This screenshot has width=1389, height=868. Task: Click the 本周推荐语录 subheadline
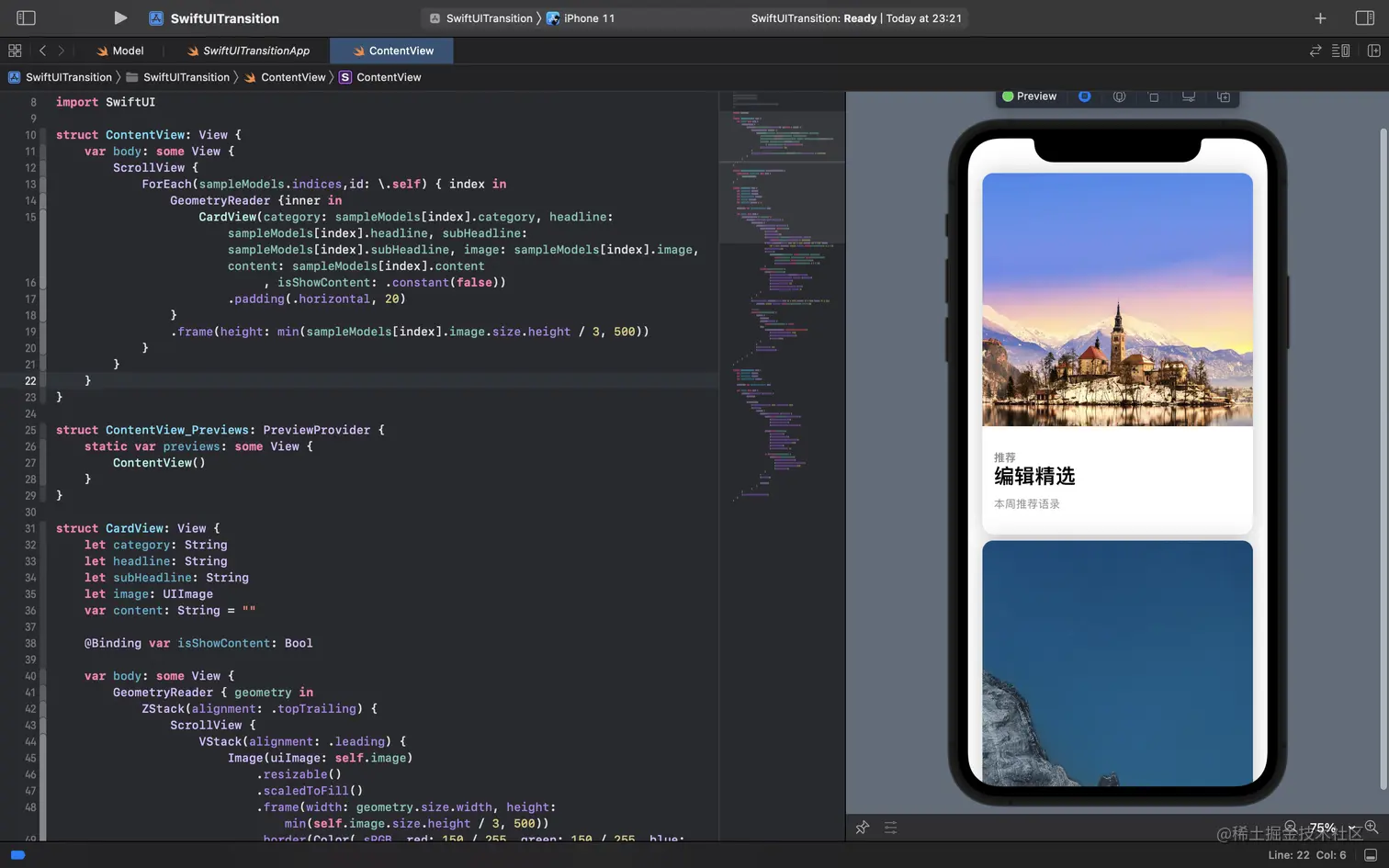(x=1027, y=504)
